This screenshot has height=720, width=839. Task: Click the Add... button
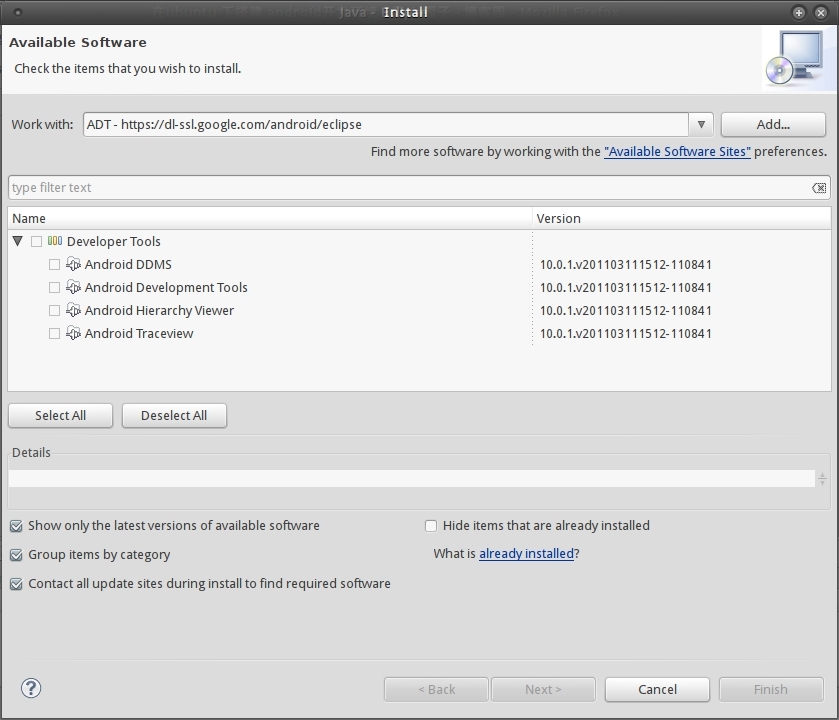click(773, 125)
